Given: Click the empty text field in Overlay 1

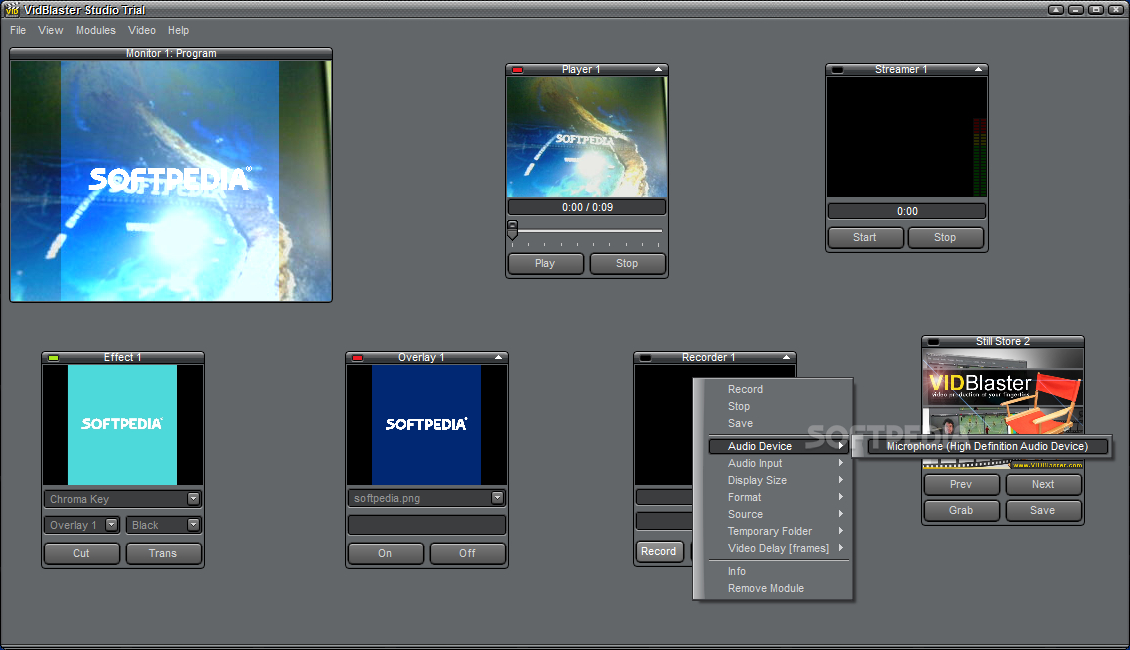Looking at the screenshot, I should [x=427, y=525].
